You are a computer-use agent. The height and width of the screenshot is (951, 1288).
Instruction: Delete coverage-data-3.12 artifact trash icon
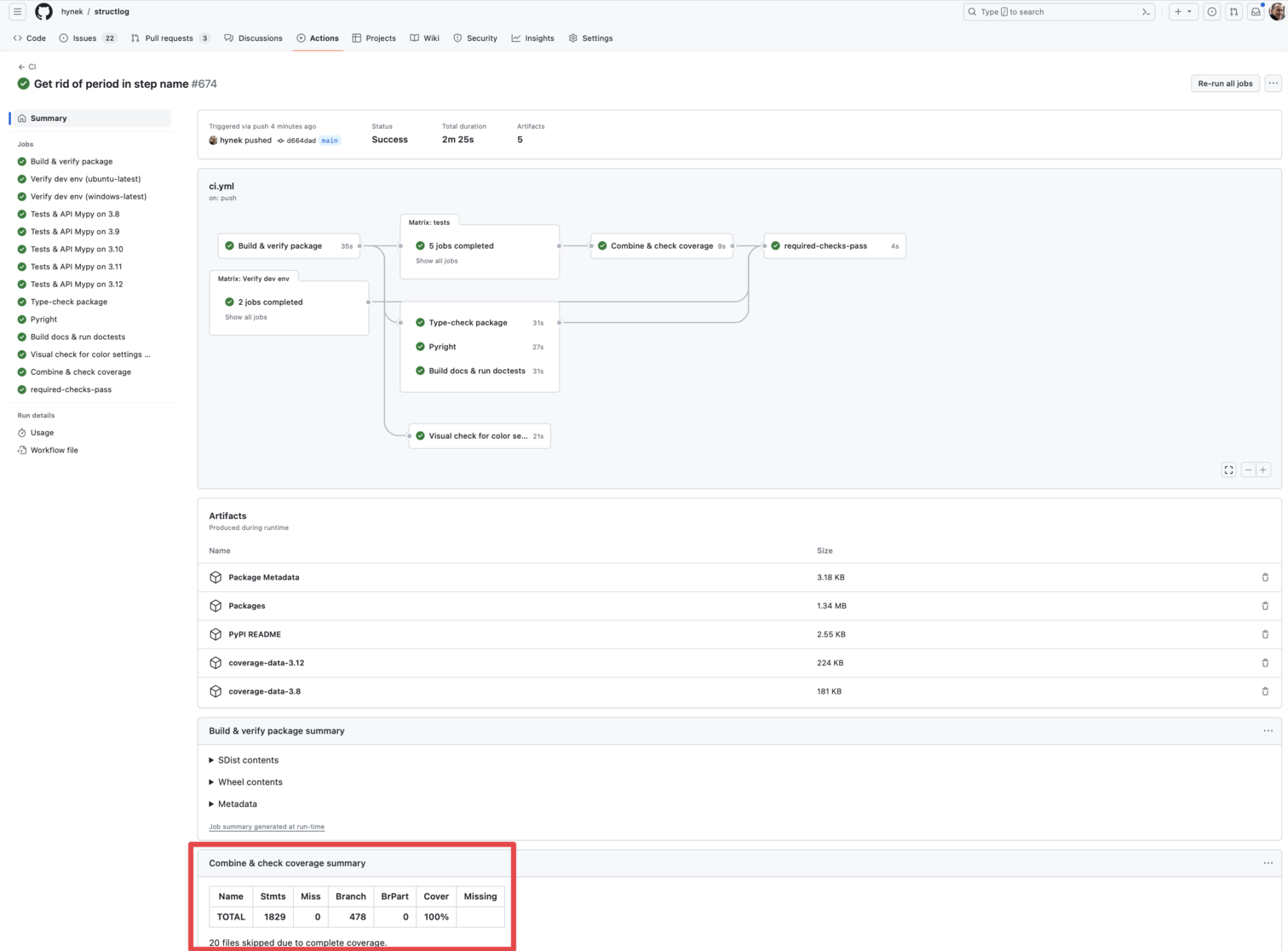(x=1265, y=663)
